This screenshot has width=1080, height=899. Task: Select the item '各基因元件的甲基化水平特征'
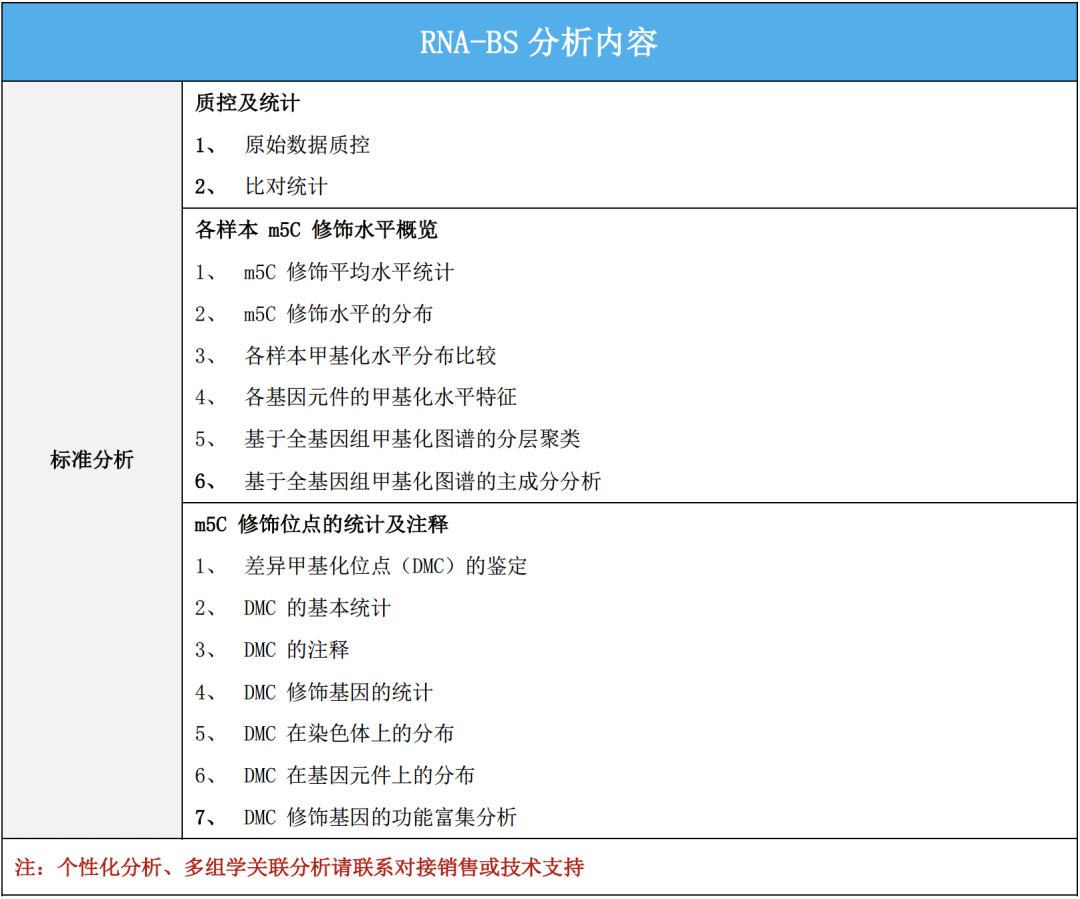point(380,397)
